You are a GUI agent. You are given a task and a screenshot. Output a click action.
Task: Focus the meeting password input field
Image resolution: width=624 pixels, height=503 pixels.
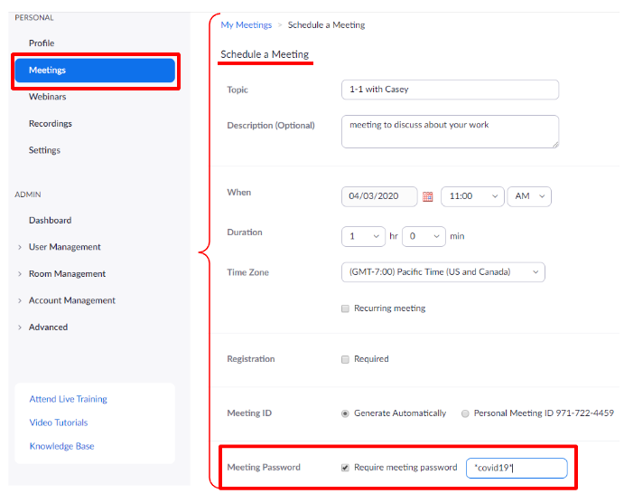coord(516,468)
